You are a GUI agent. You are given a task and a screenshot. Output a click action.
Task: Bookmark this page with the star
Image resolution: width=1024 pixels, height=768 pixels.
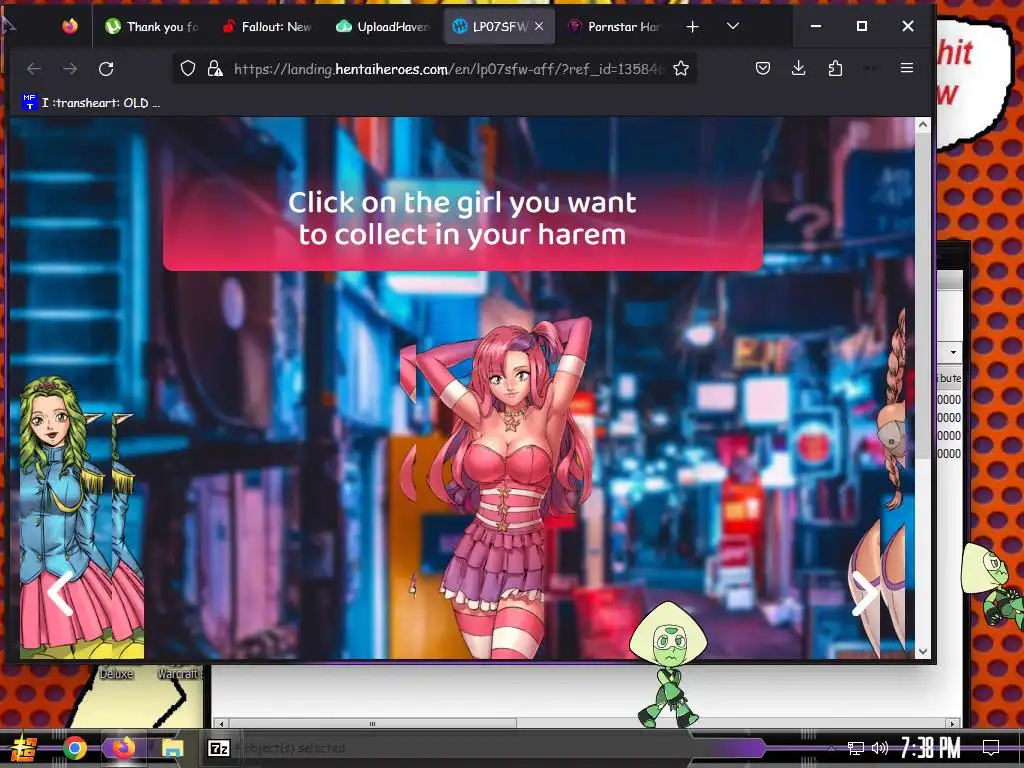point(681,69)
